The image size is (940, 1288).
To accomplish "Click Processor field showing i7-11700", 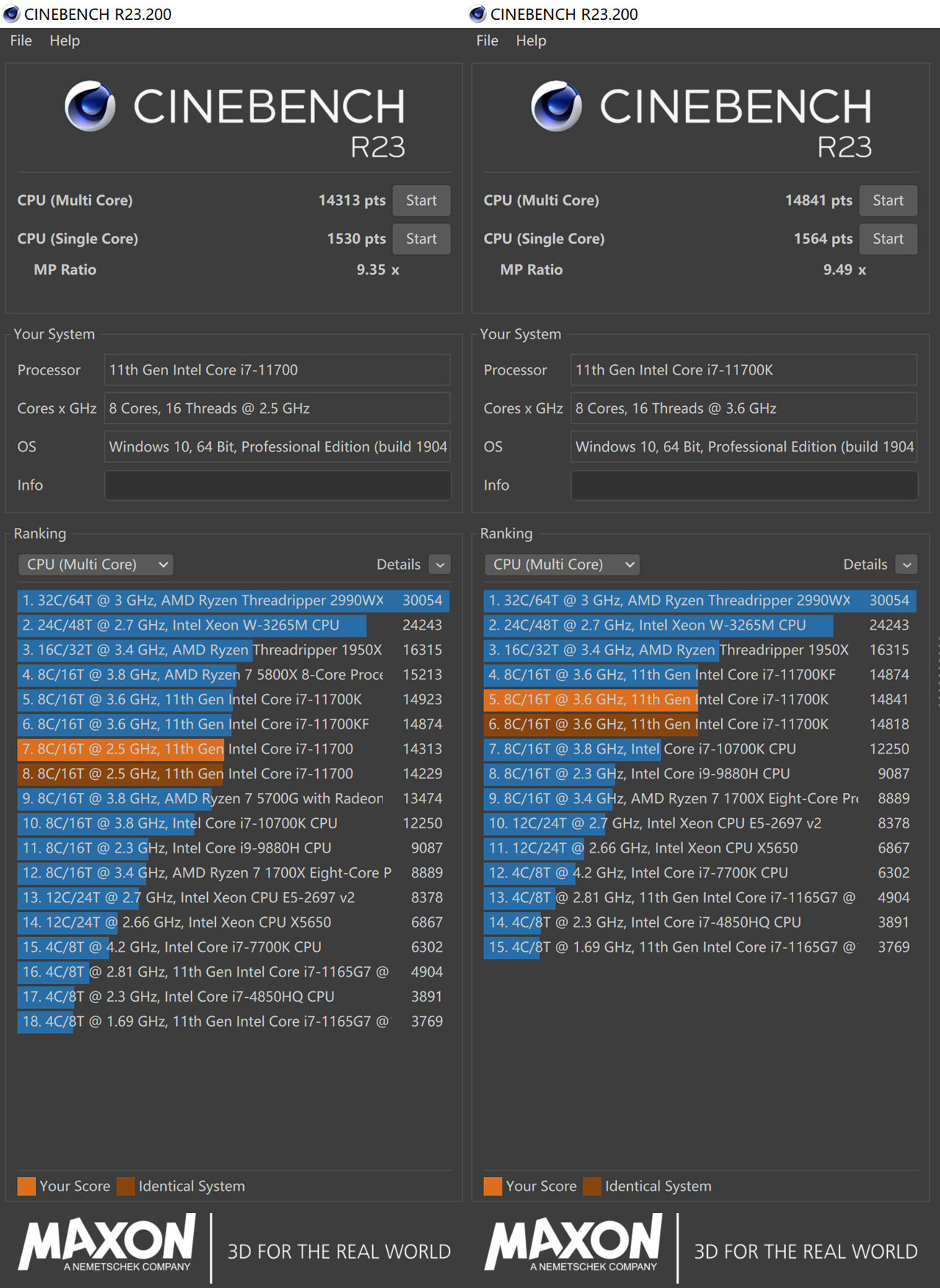I will coord(278,370).
